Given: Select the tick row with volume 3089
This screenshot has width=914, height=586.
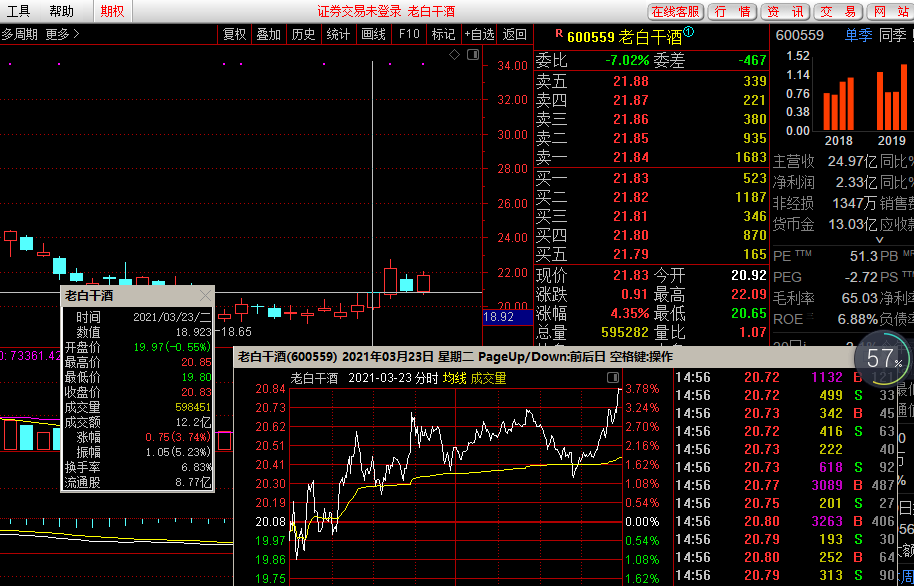Looking at the screenshot, I should 785,485.
